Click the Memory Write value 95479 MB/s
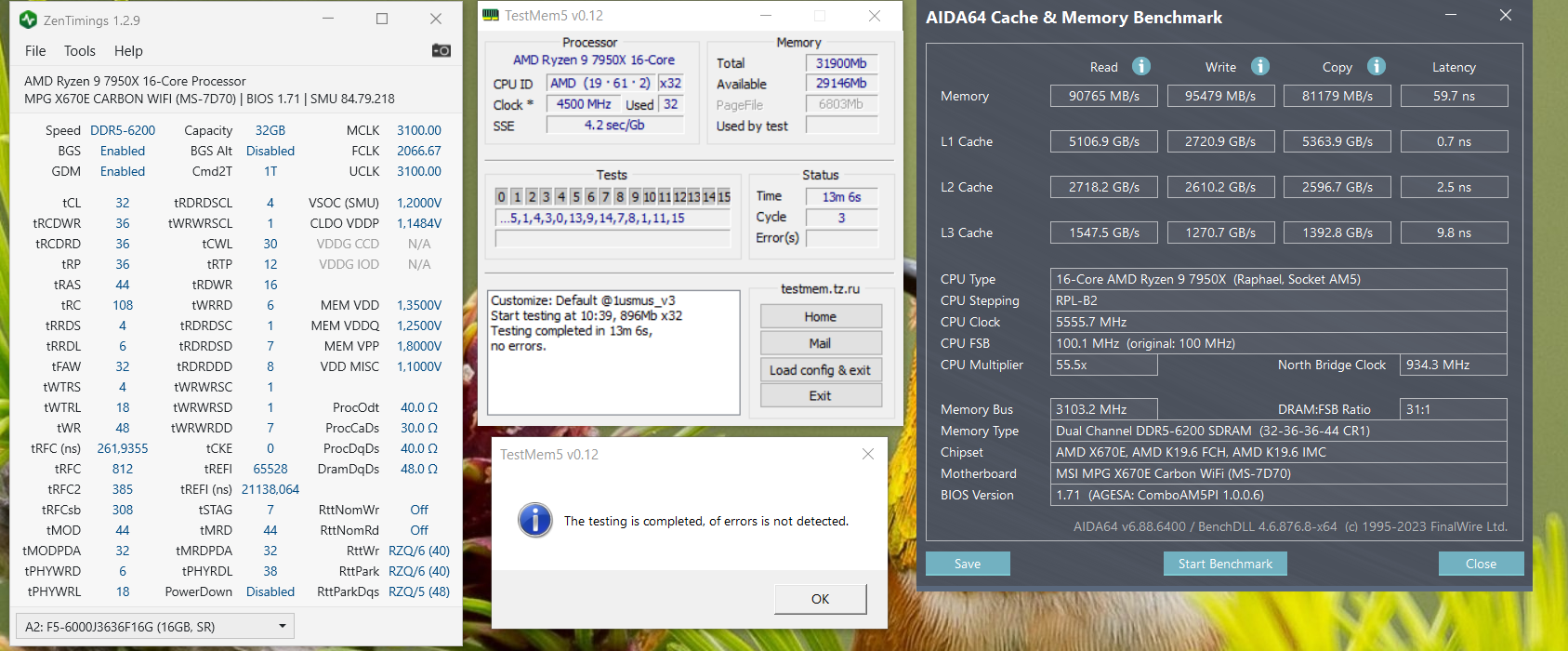This screenshot has height=651, width=1568. tap(1220, 96)
